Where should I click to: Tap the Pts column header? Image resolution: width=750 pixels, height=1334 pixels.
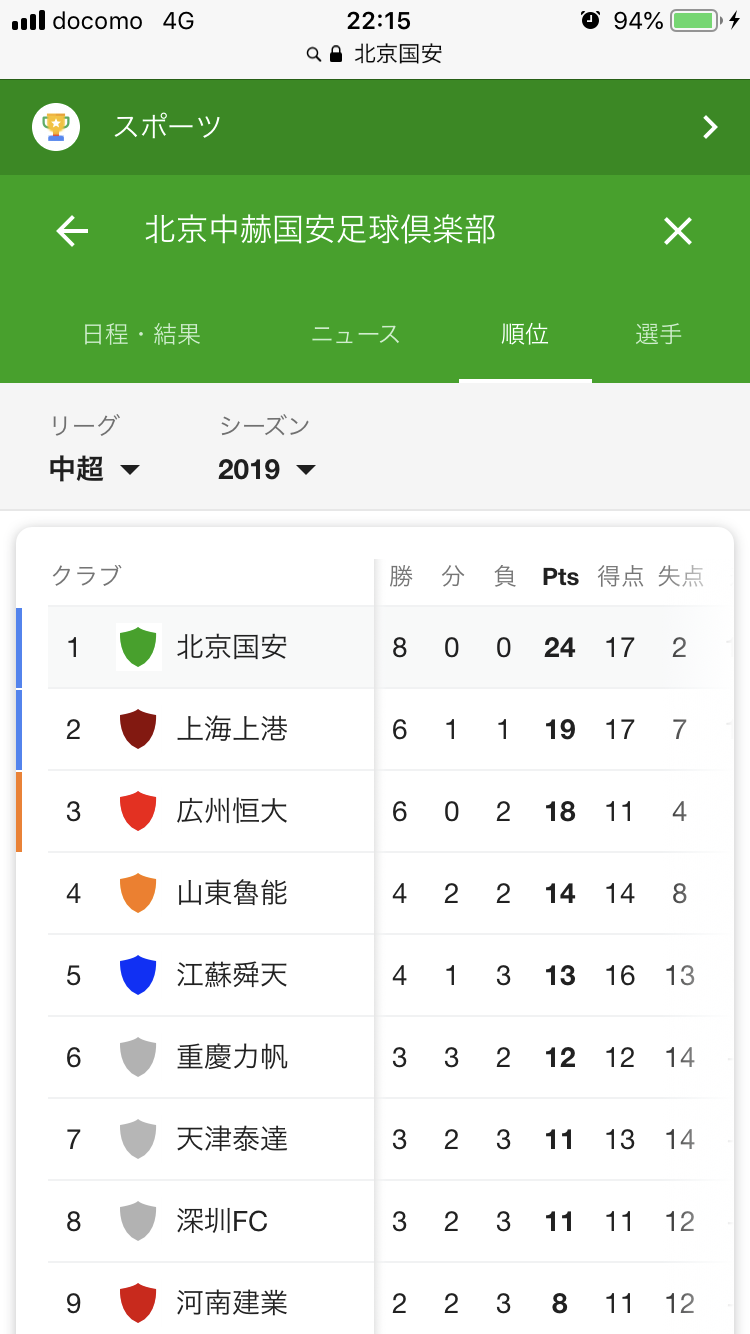[x=560, y=577]
